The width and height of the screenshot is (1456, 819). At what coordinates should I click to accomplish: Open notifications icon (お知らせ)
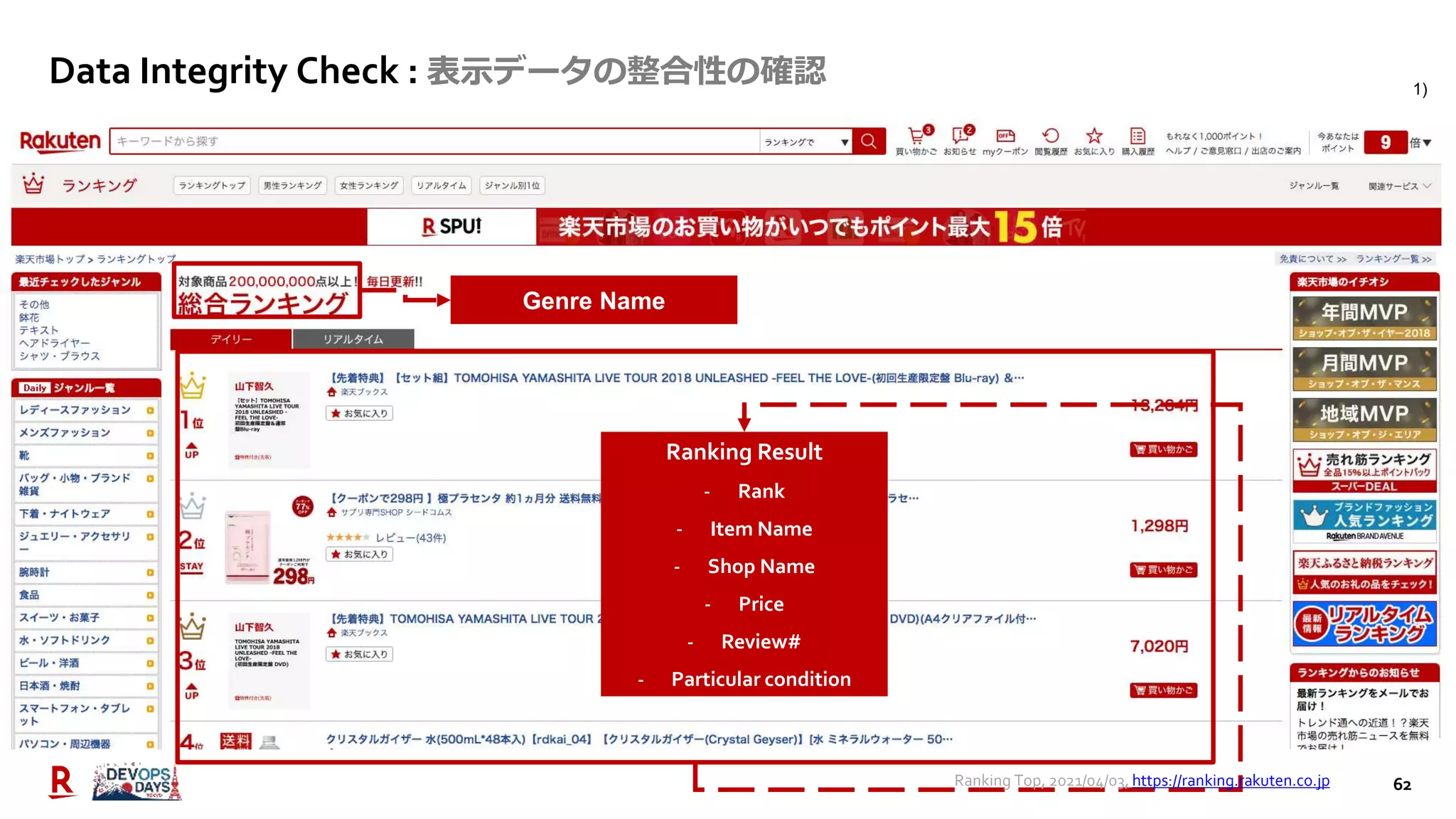click(960, 141)
